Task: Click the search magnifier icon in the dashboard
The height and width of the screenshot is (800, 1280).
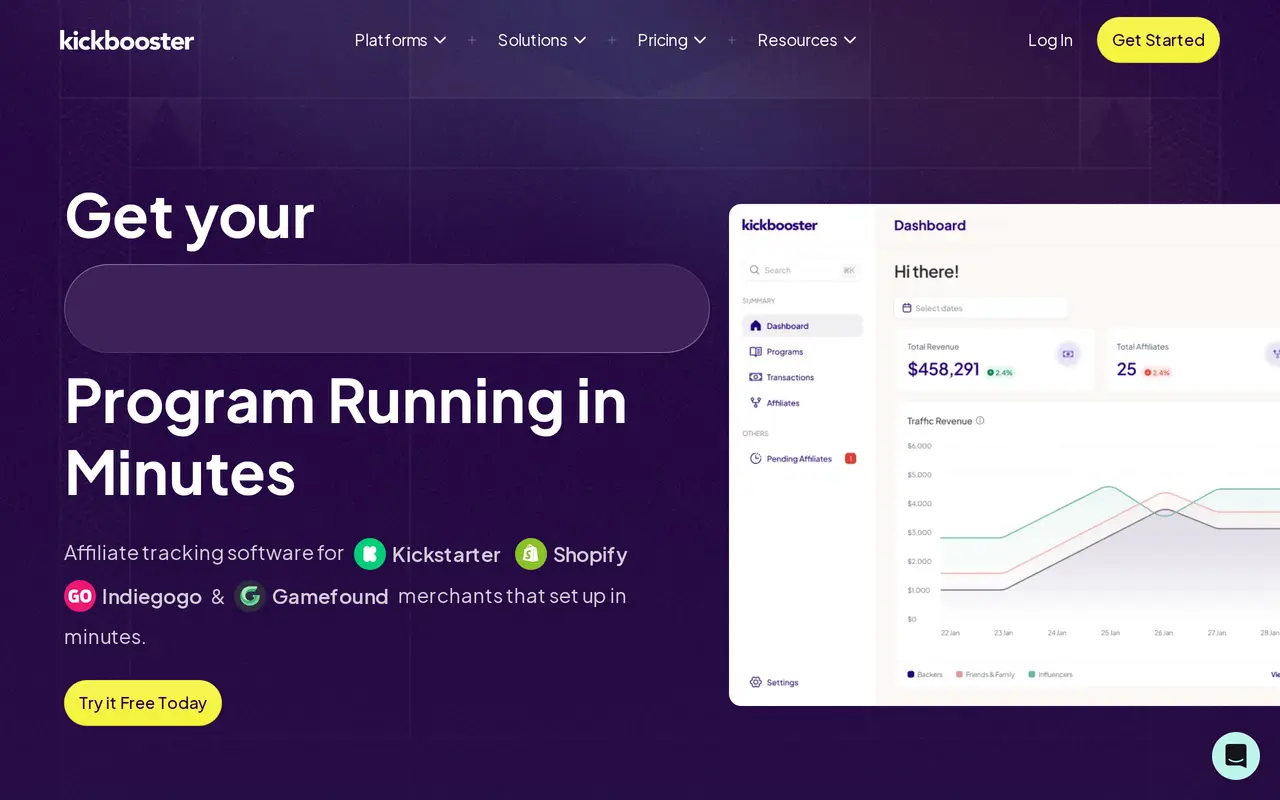Action: pos(755,270)
